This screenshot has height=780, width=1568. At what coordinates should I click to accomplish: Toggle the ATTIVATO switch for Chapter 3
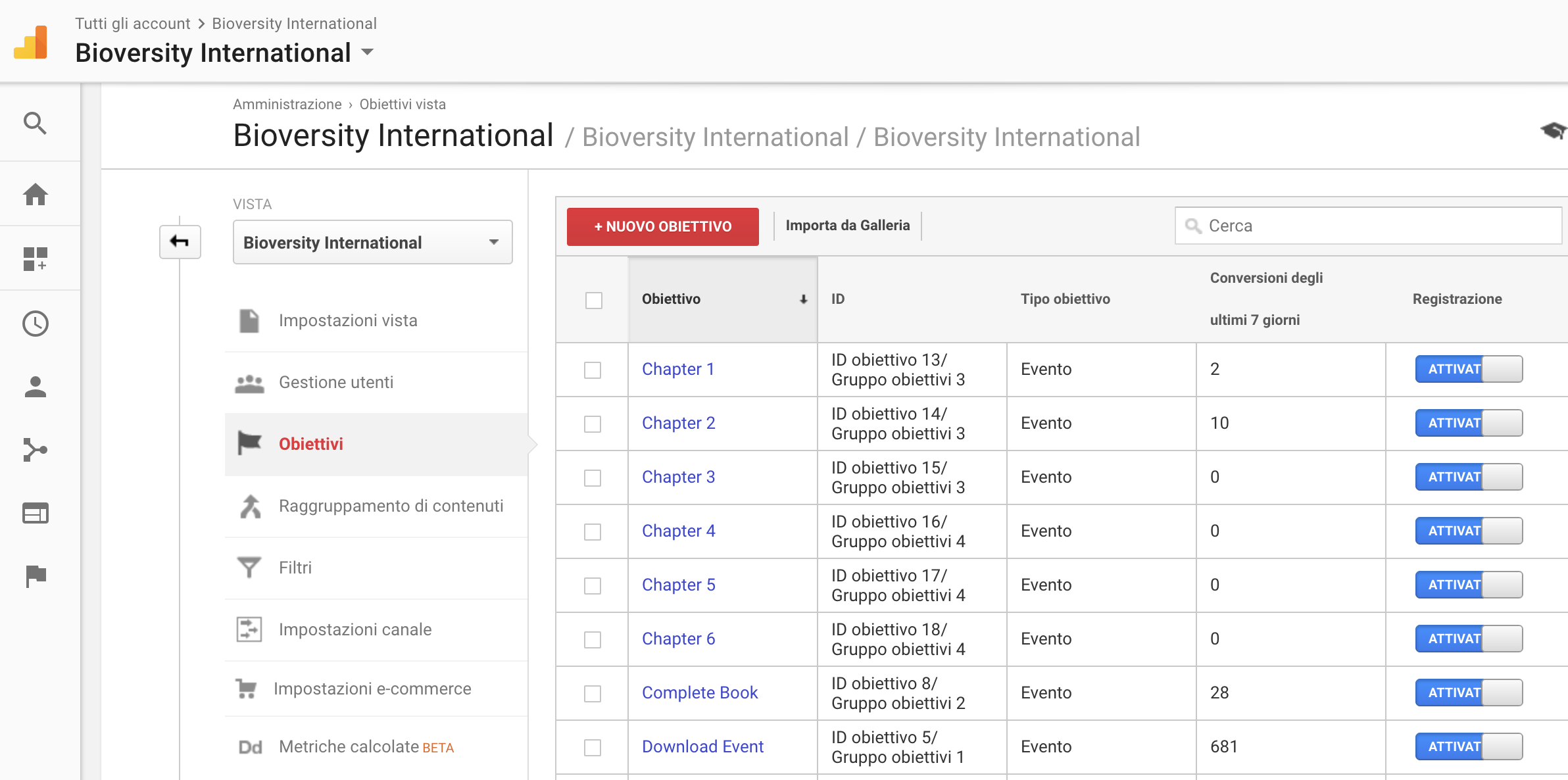pos(1469,477)
